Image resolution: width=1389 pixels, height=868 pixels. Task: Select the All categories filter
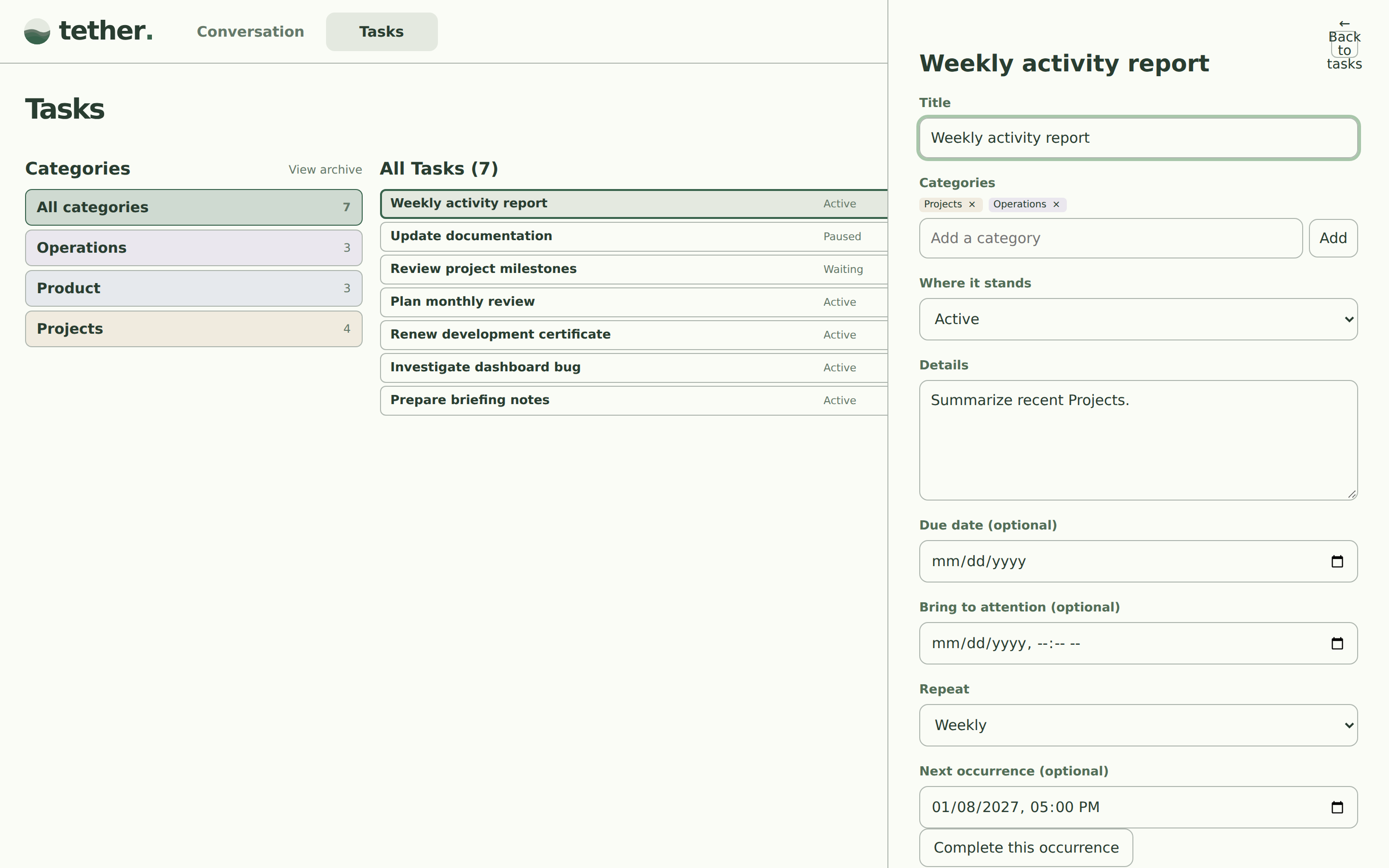point(193,207)
